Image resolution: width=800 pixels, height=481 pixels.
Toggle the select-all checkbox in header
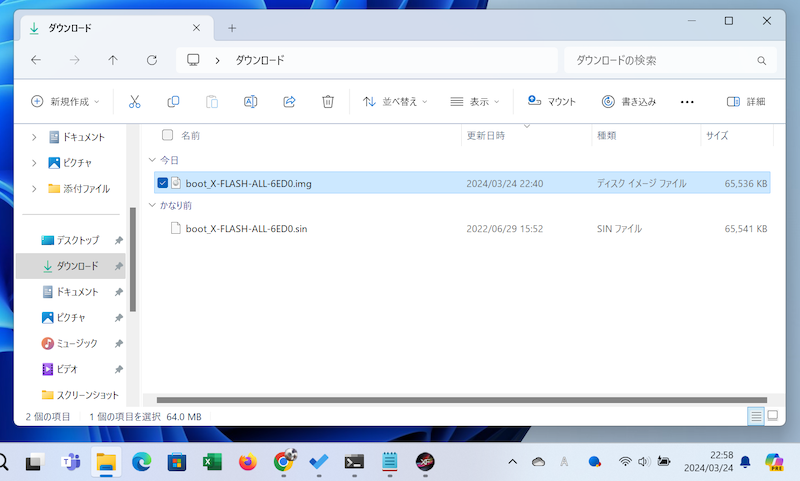click(167, 135)
